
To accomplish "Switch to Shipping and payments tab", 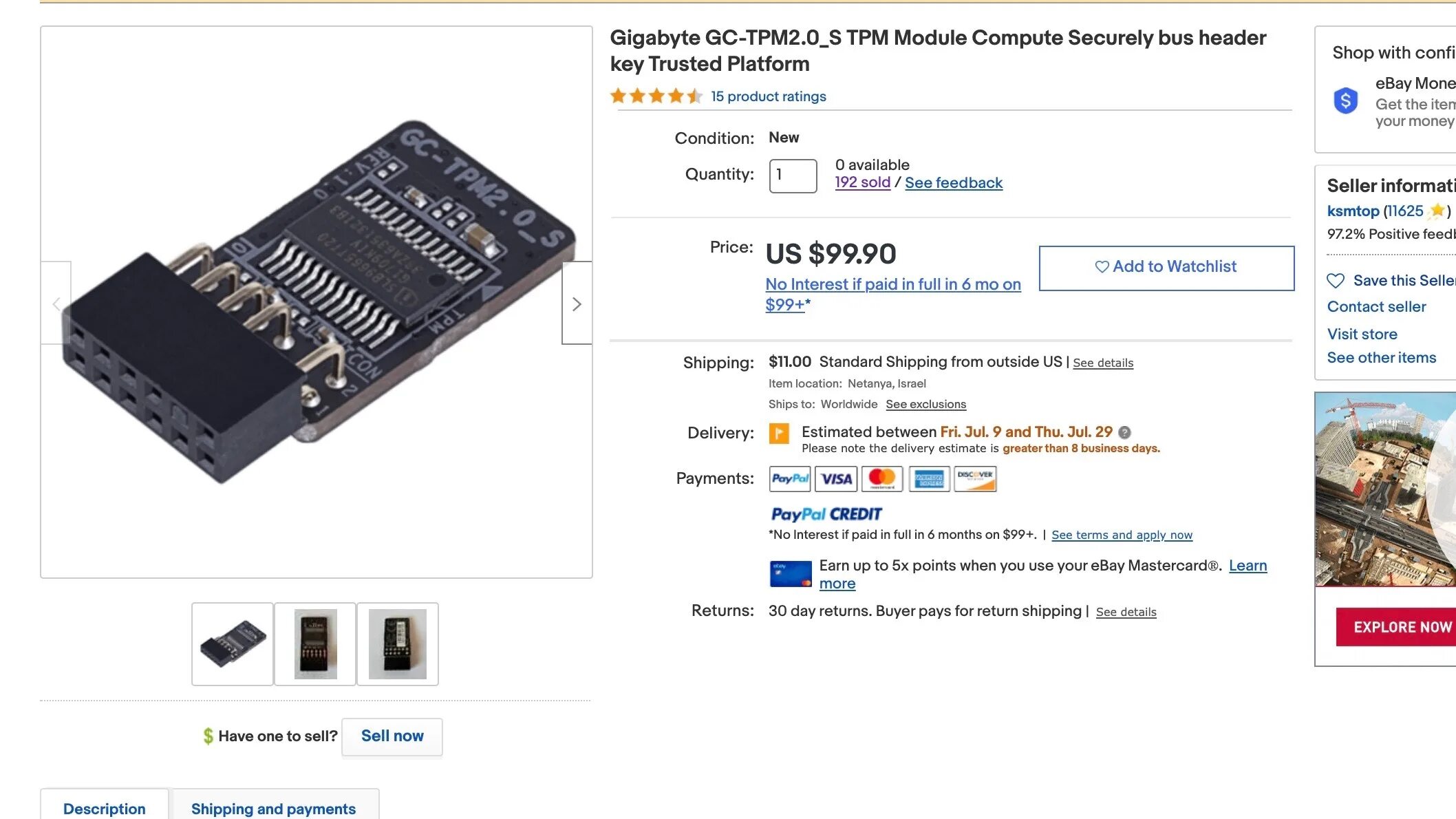I will pyautogui.click(x=273, y=808).
